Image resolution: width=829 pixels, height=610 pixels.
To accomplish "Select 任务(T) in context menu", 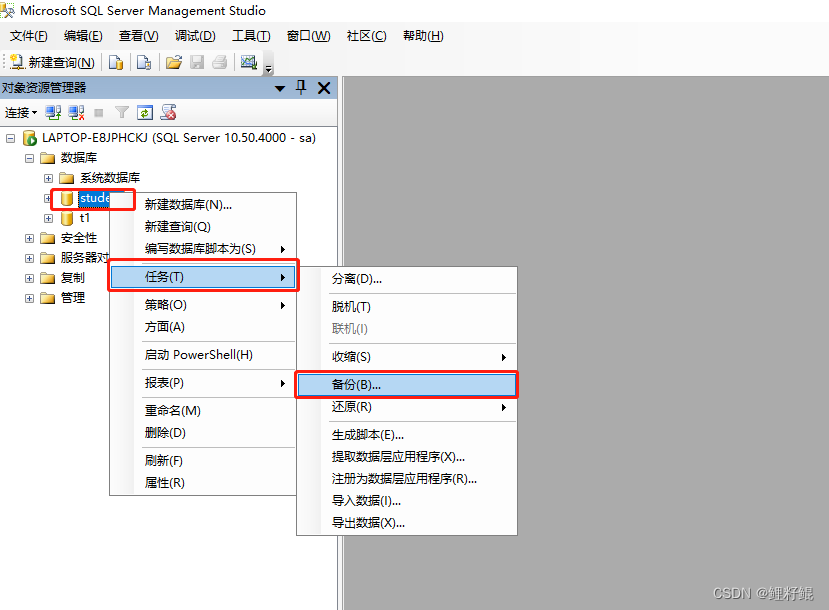I will (203, 277).
